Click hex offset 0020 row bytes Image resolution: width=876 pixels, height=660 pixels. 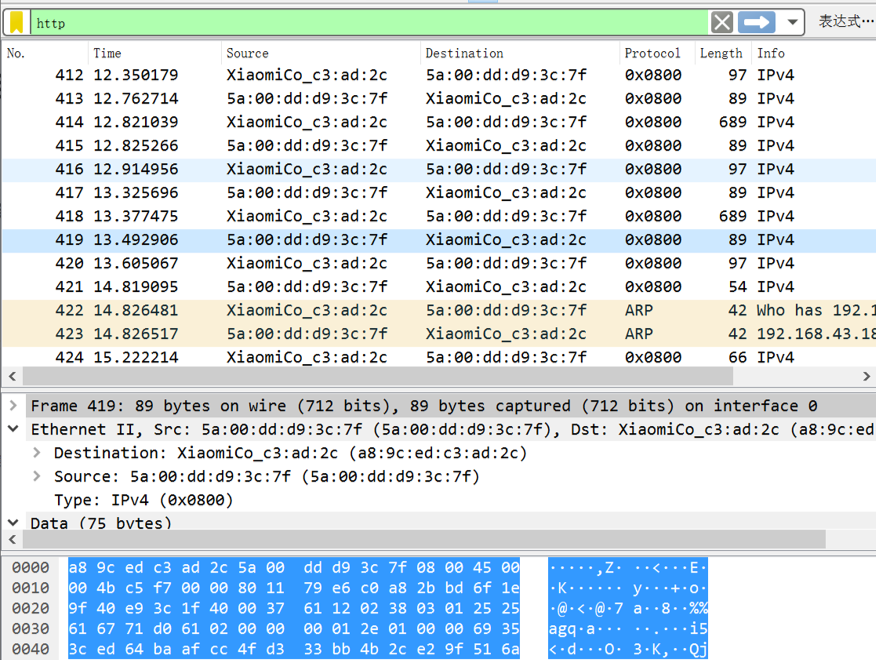coord(294,608)
